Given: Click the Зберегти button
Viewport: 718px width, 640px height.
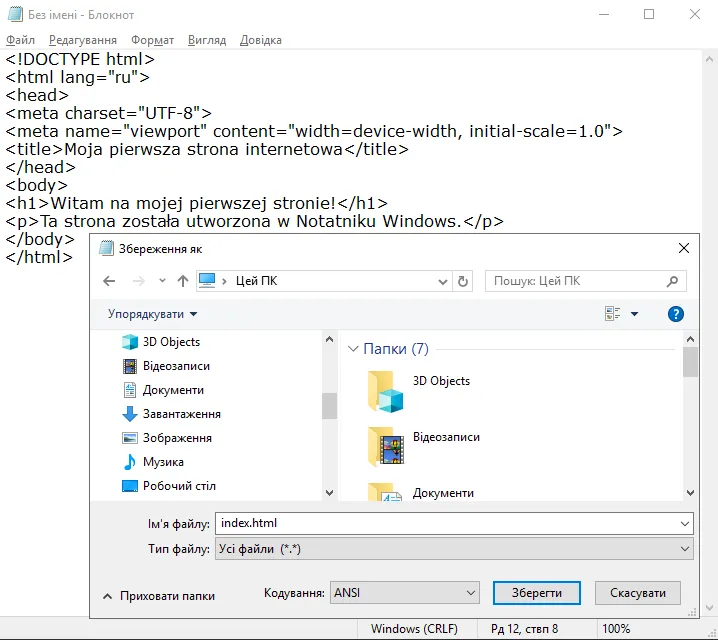Looking at the screenshot, I should point(536,593).
